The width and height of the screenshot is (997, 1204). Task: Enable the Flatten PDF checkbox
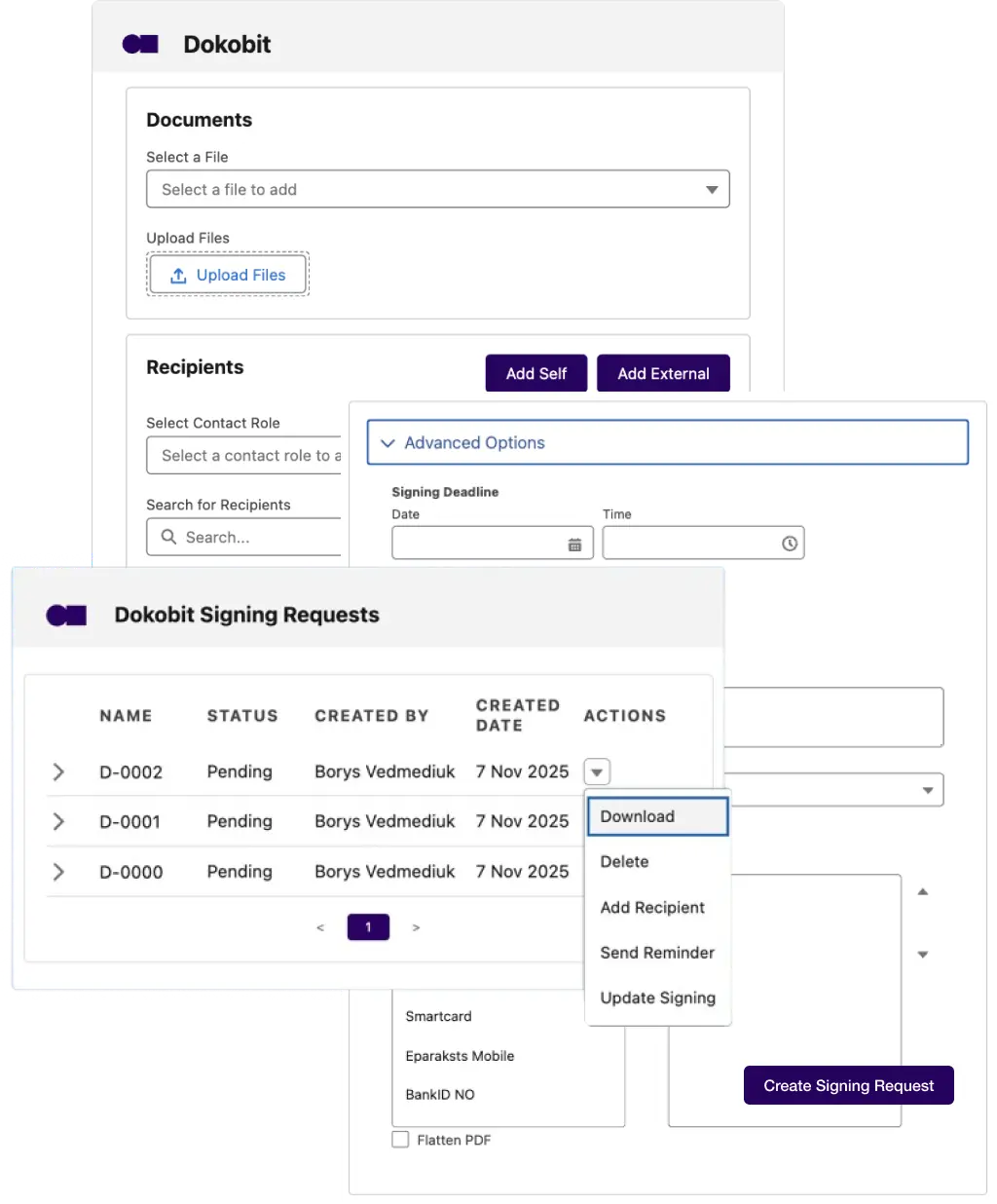pyautogui.click(x=400, y=1139)
